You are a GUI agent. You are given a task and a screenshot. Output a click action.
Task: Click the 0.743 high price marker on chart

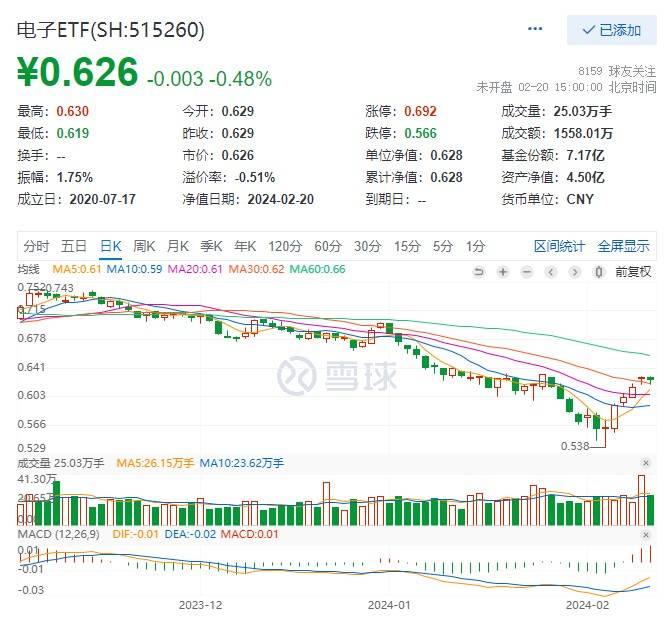point(59,288)
